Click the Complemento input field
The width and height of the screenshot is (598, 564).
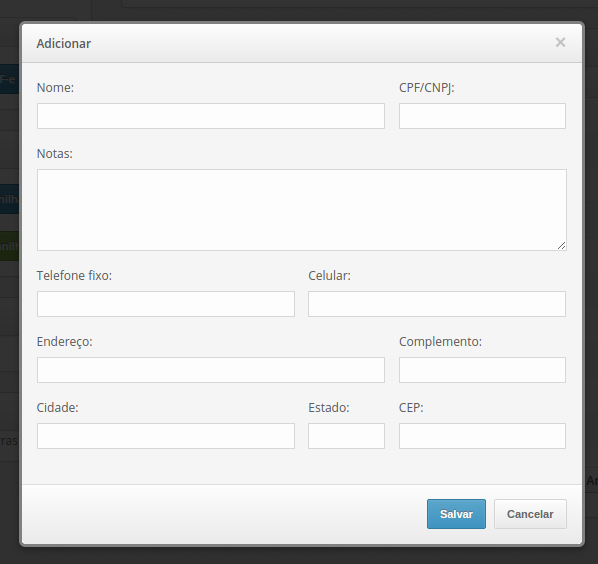482,370
